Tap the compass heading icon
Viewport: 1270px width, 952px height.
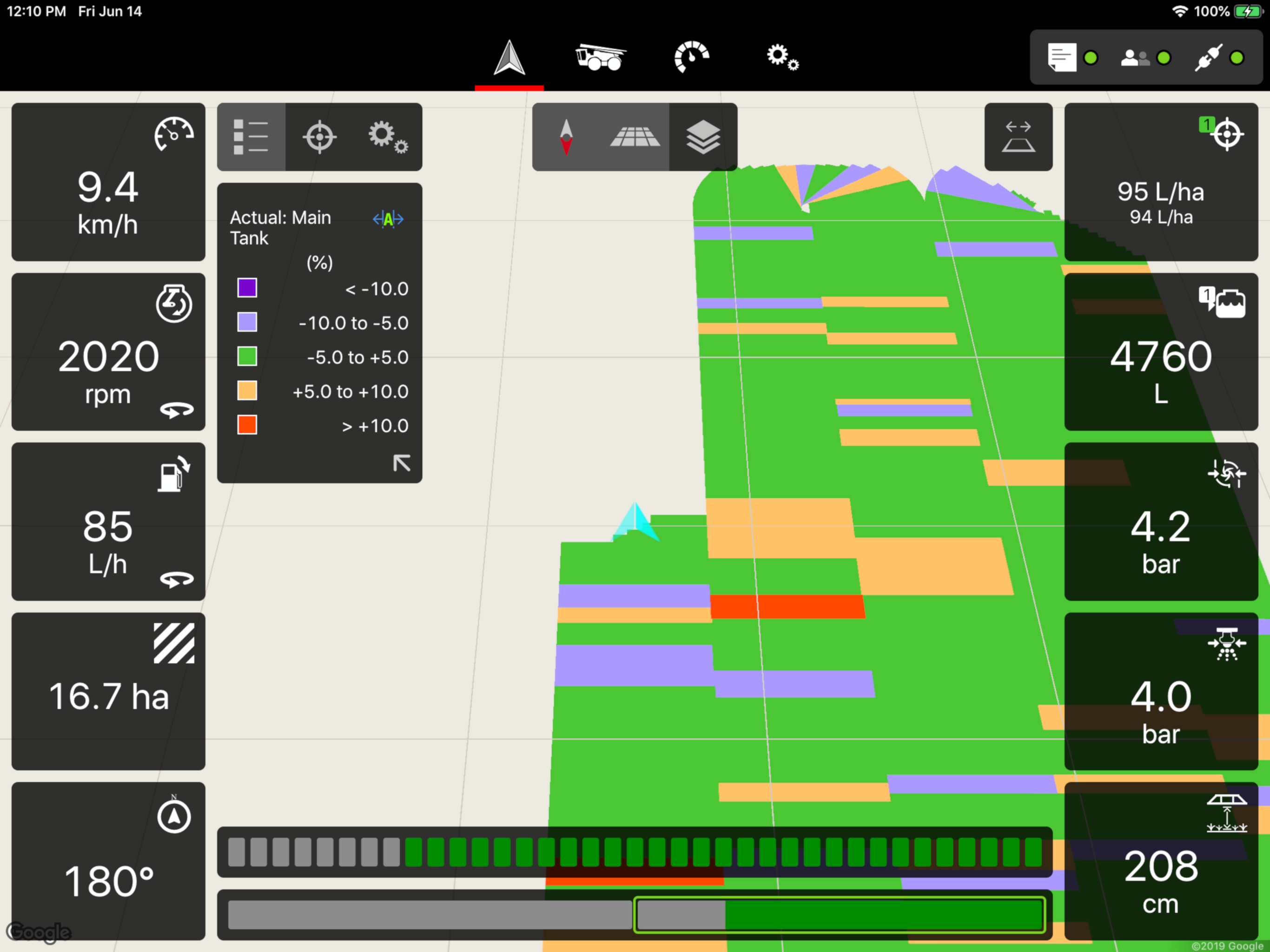pos(174,814)
